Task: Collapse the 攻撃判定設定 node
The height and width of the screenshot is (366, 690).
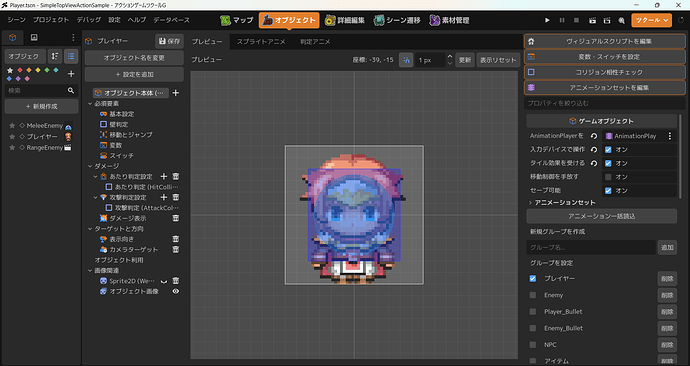Action: pyautogui.click(x=95, y=198)
